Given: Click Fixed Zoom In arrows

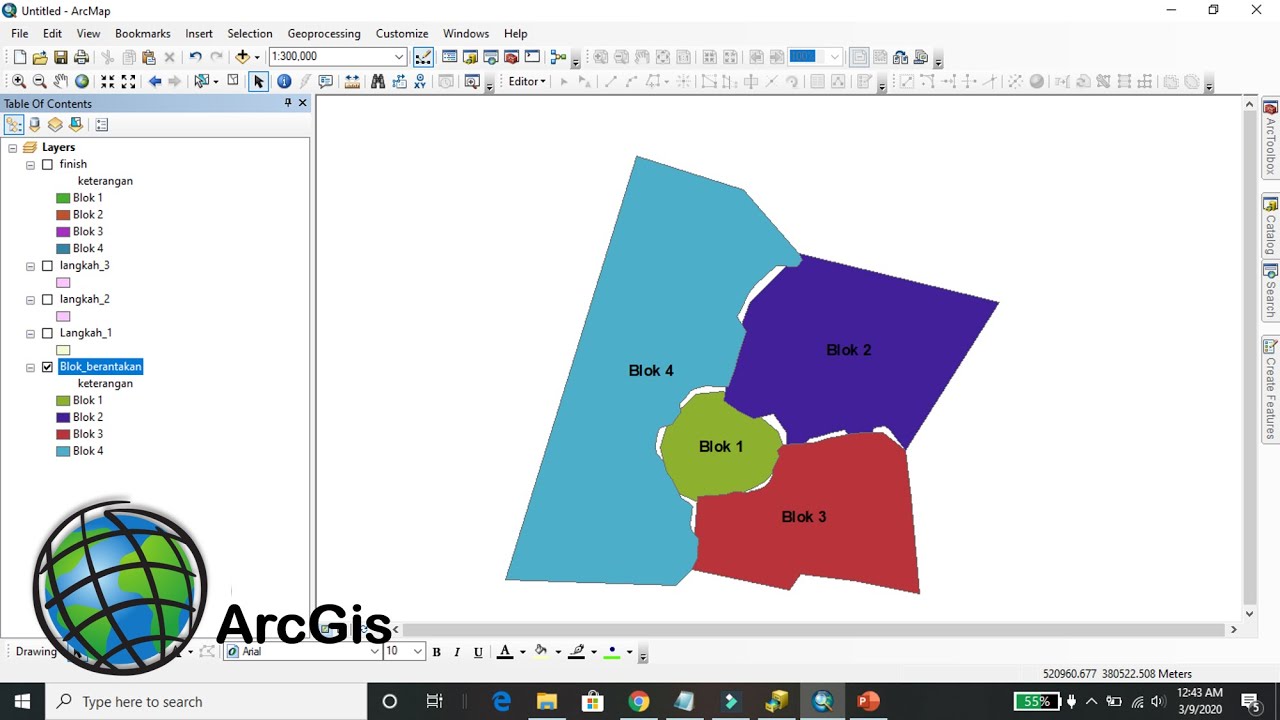Looking at the screenshot, I should click(108, 82).
